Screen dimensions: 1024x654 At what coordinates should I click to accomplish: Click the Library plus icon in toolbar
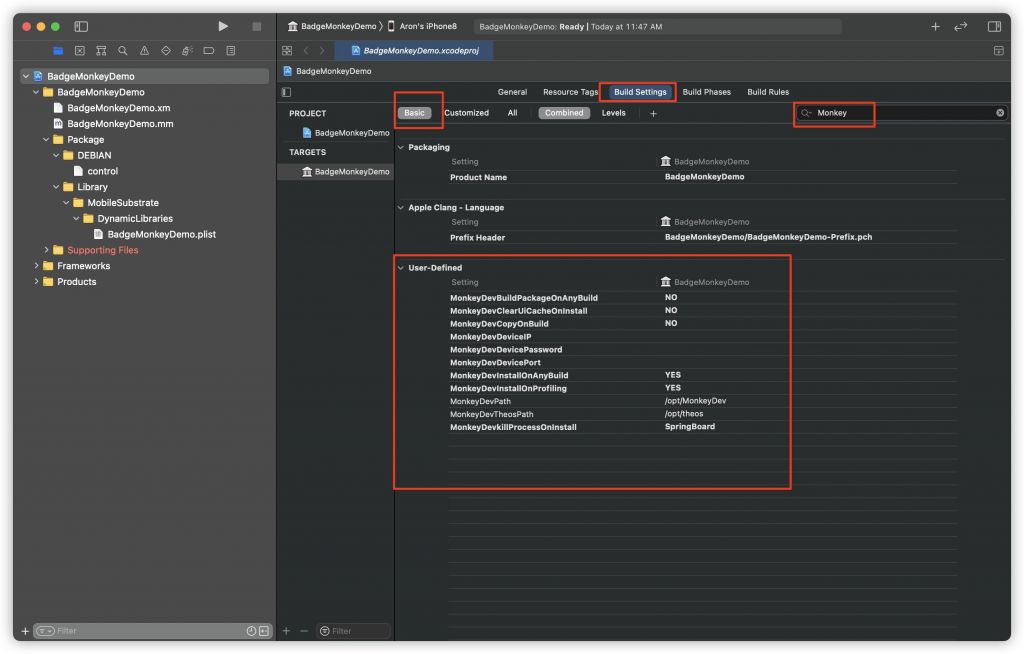click(x=935, y=26)
